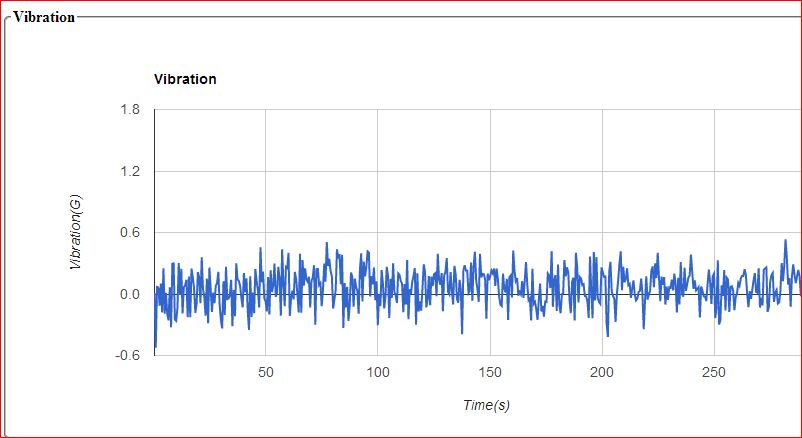Click the 0.0 label on y-axis
Screen dimensions: 802x438
pyautogui.click(x=130, y=295)
